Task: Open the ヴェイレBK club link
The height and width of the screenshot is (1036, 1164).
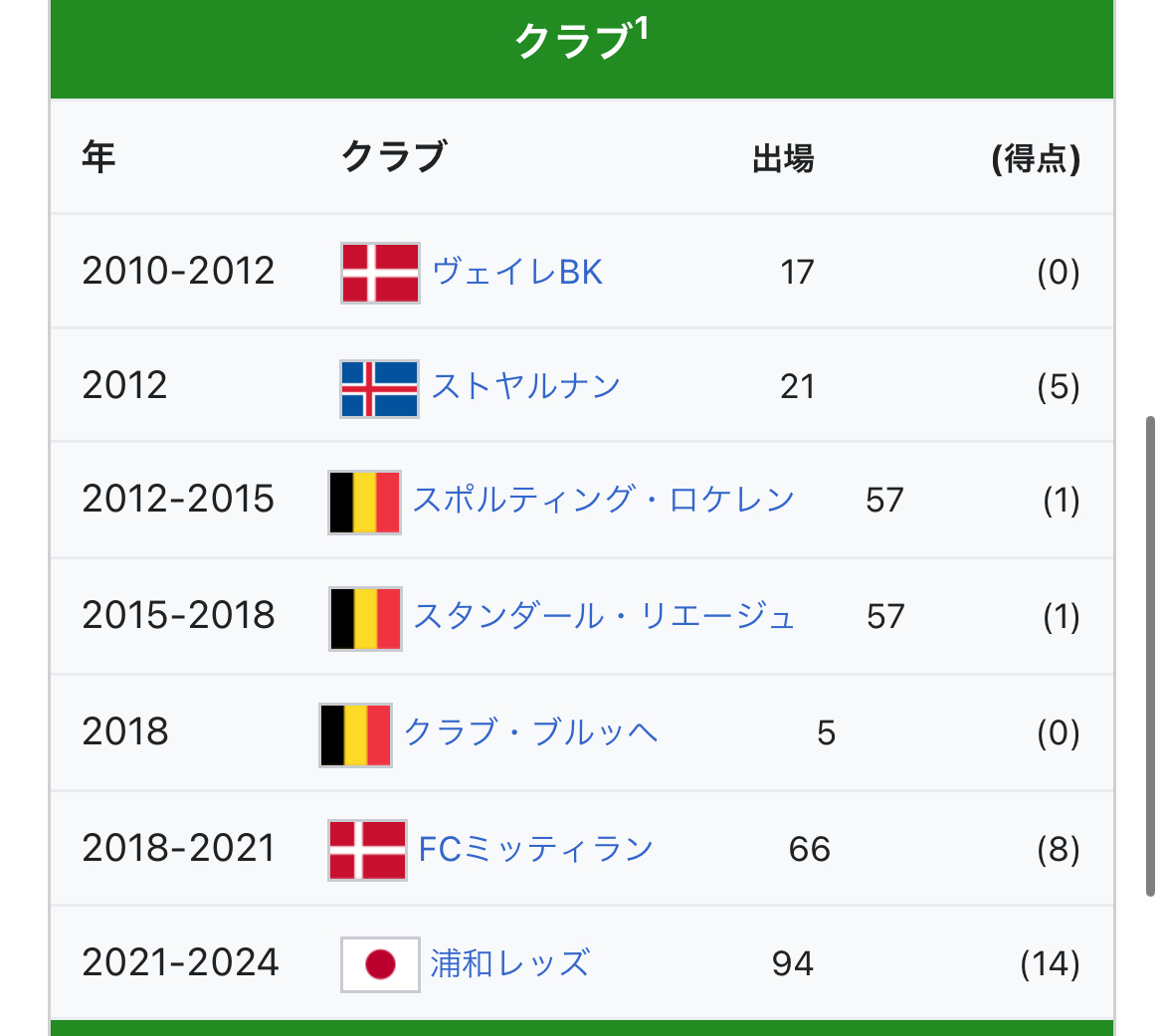Action: pos(517,272)
